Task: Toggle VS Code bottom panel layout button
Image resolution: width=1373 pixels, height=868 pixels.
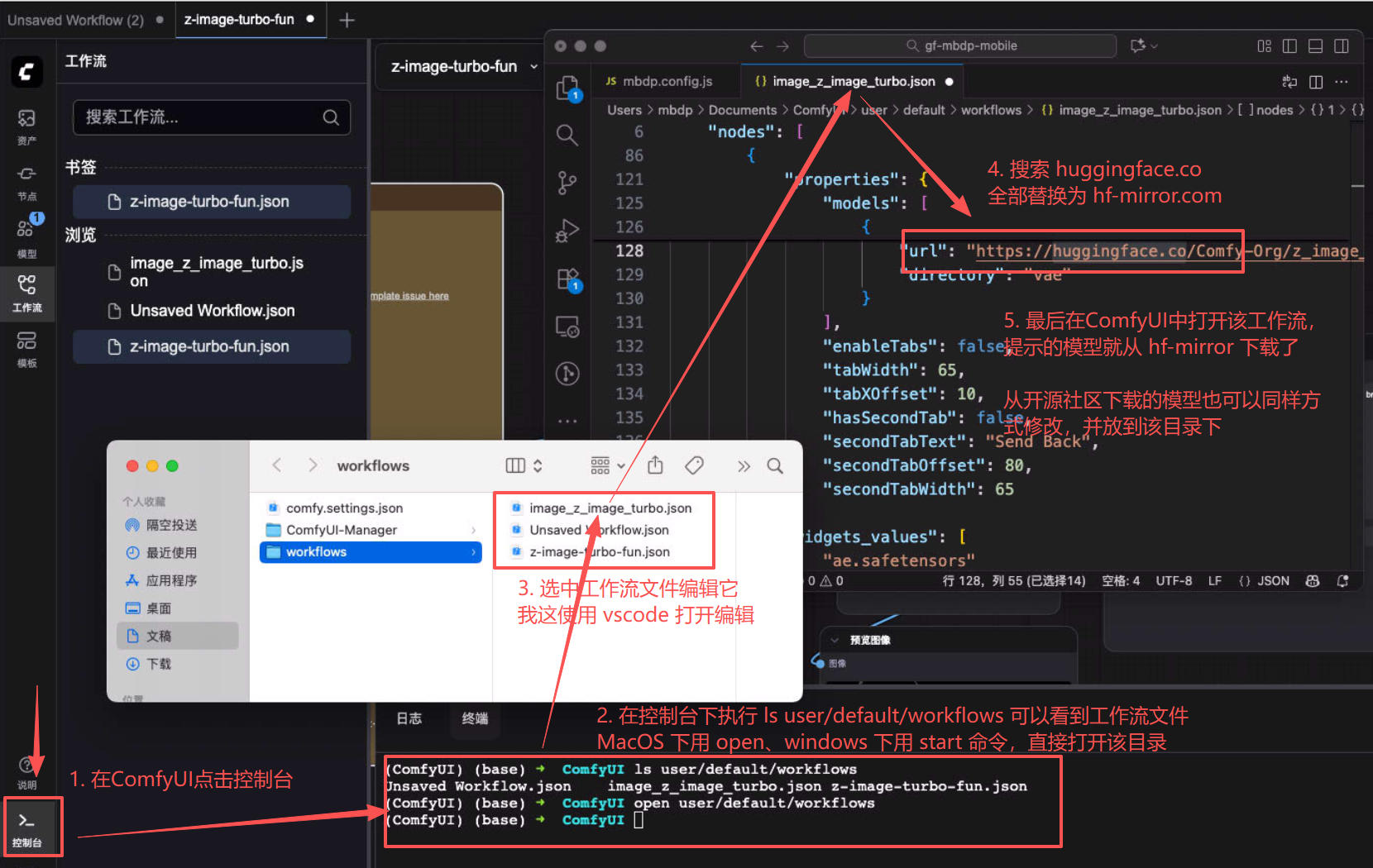Action: 1315,46
